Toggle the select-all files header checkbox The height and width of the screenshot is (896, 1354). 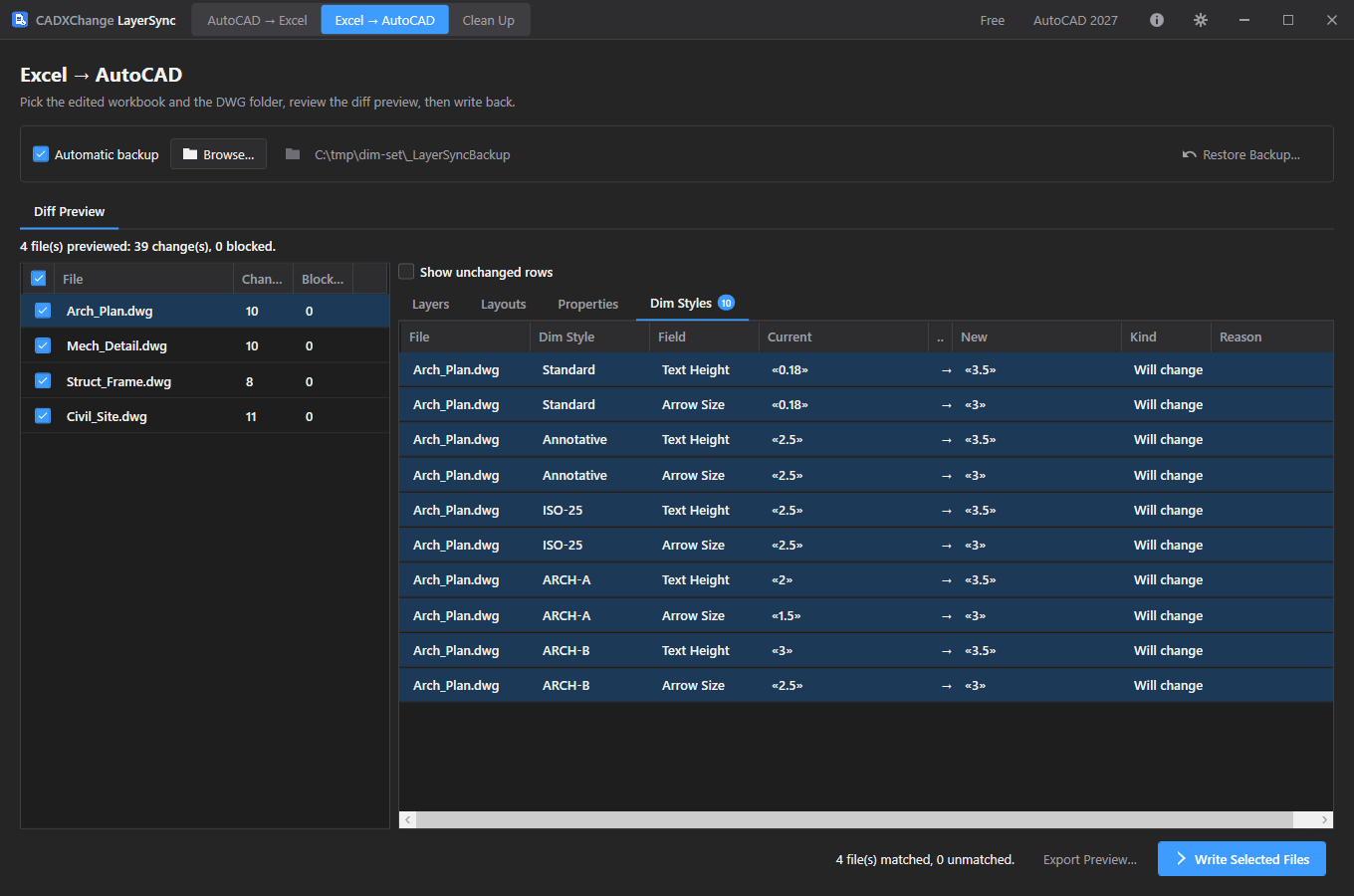[39, 279]
